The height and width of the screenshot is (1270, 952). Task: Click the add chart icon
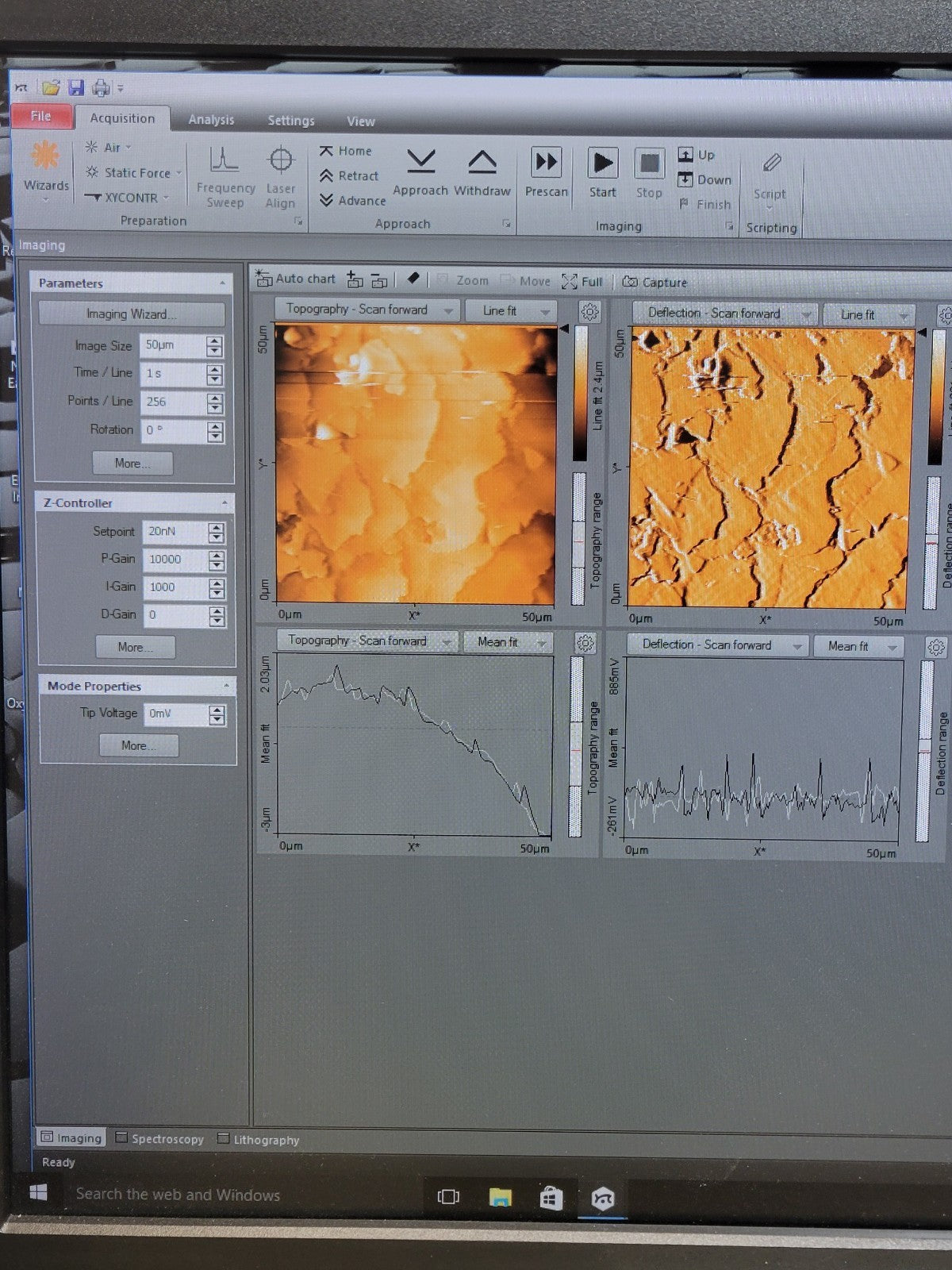click(x=355, y=279)
